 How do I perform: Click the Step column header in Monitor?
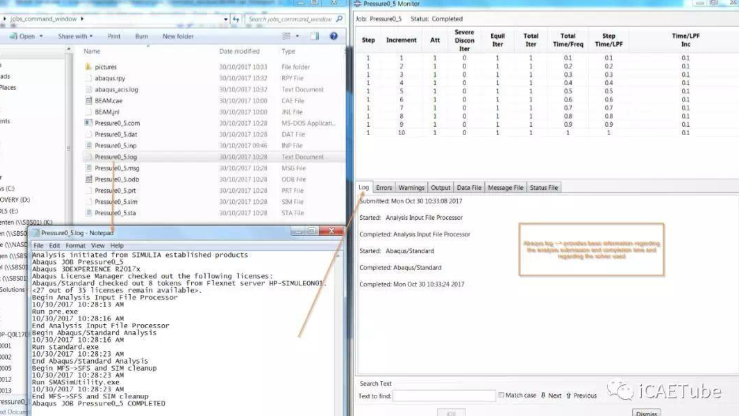[368, 40]
